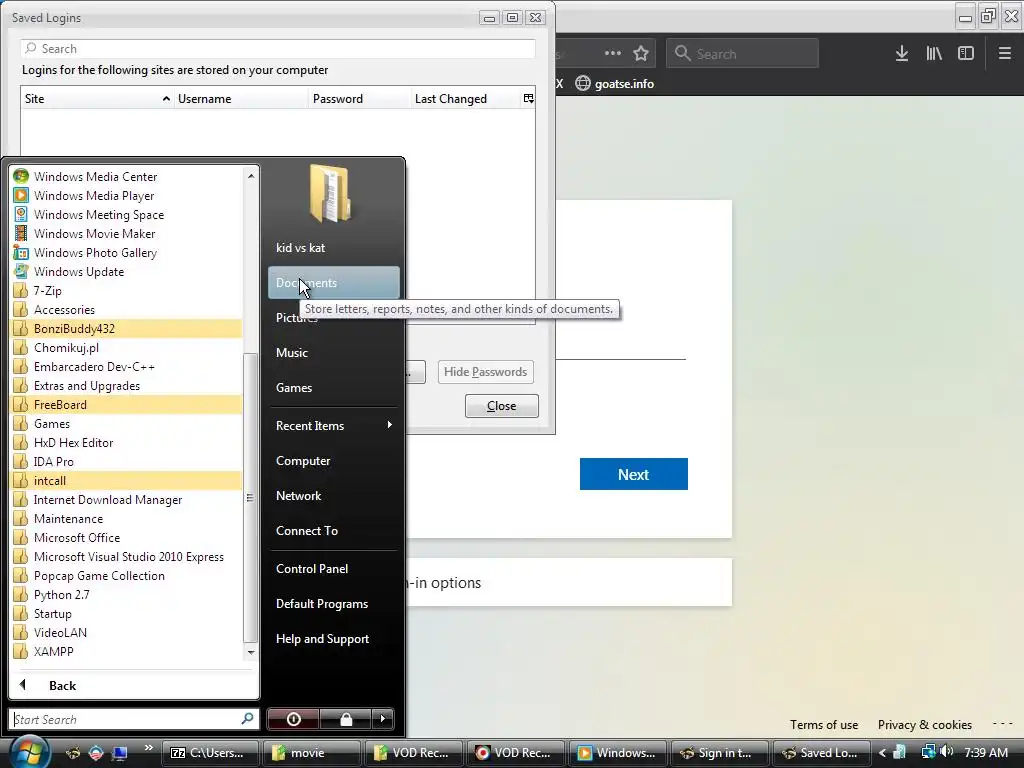Open the BonziBuddy432 folder

(x=127, y=328)
